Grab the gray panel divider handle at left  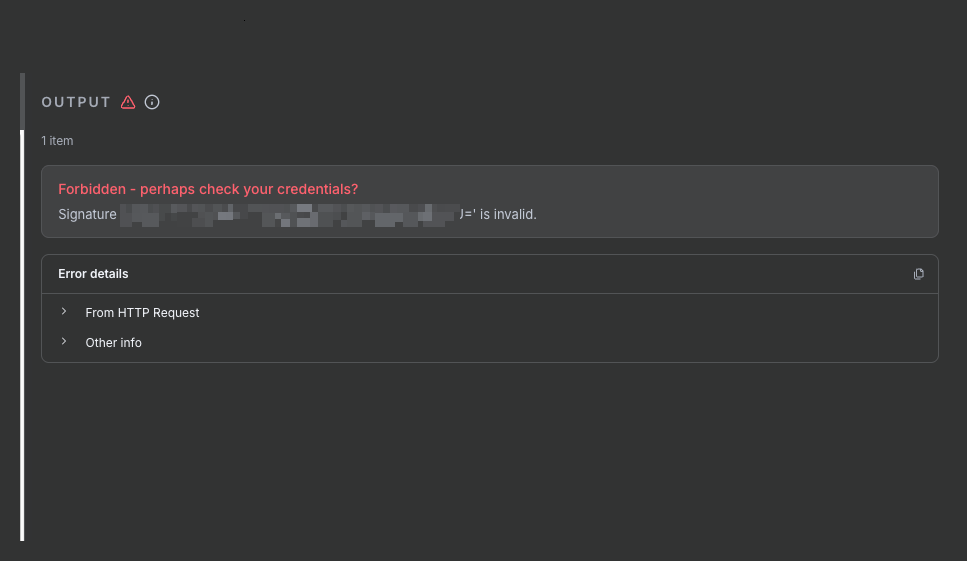tap(22, 102)
